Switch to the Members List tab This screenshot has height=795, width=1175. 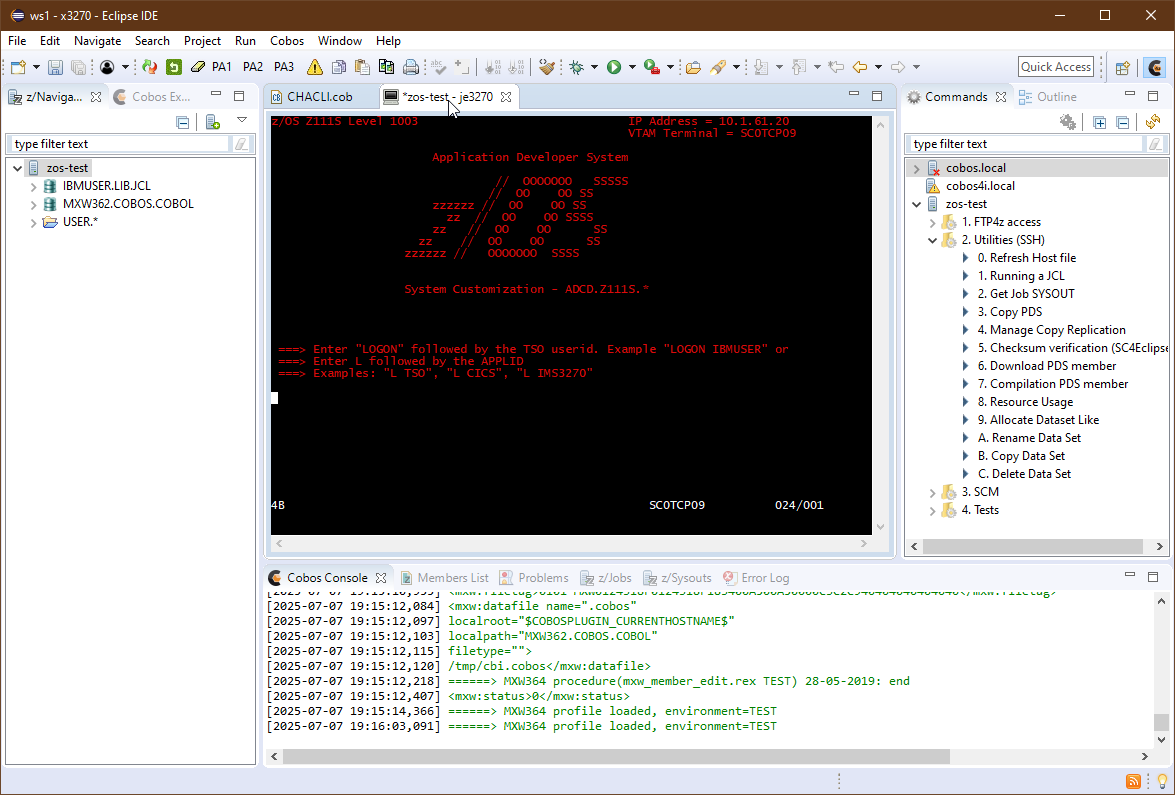click(x=444, y=578)
